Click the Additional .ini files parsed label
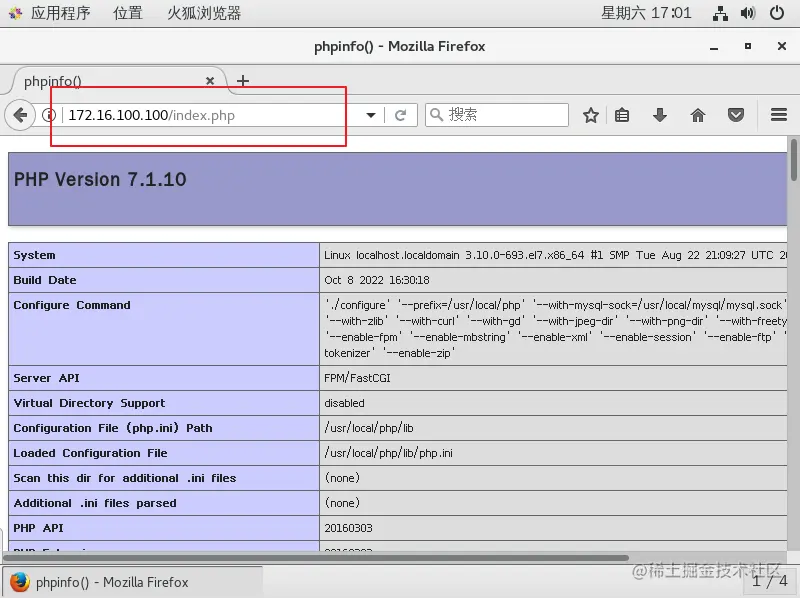Viewport: 800px width, 598px height. click(x=95, y=503)
